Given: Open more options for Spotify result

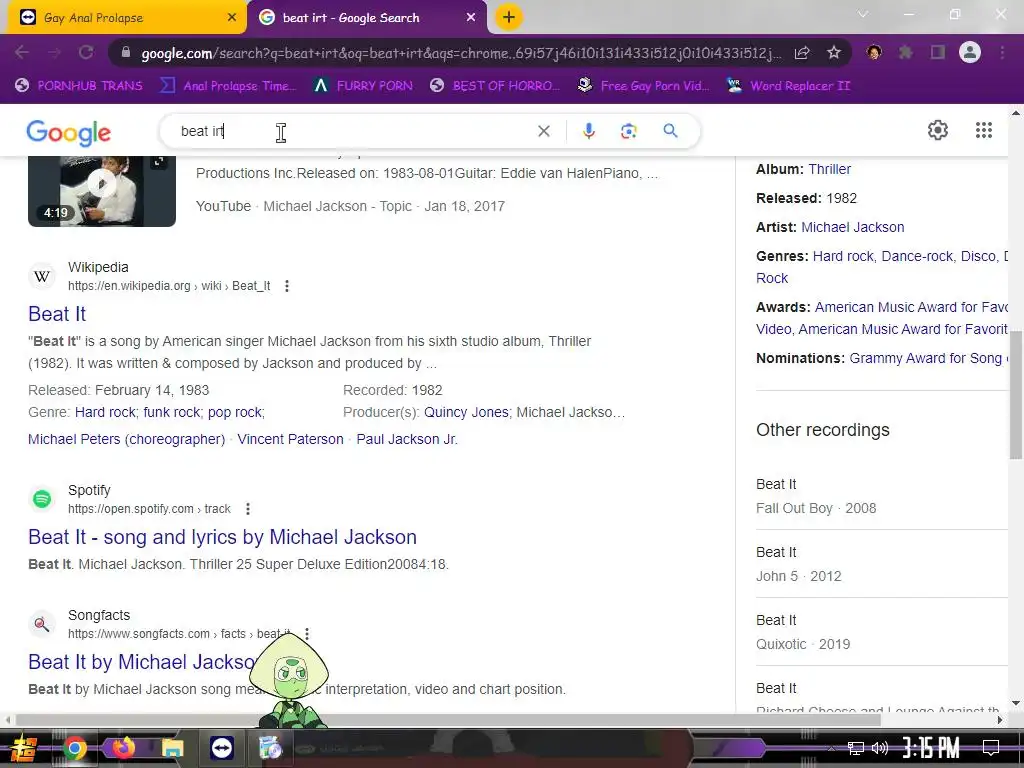Looking at the screenshot, I should click(x=248, y=509).
